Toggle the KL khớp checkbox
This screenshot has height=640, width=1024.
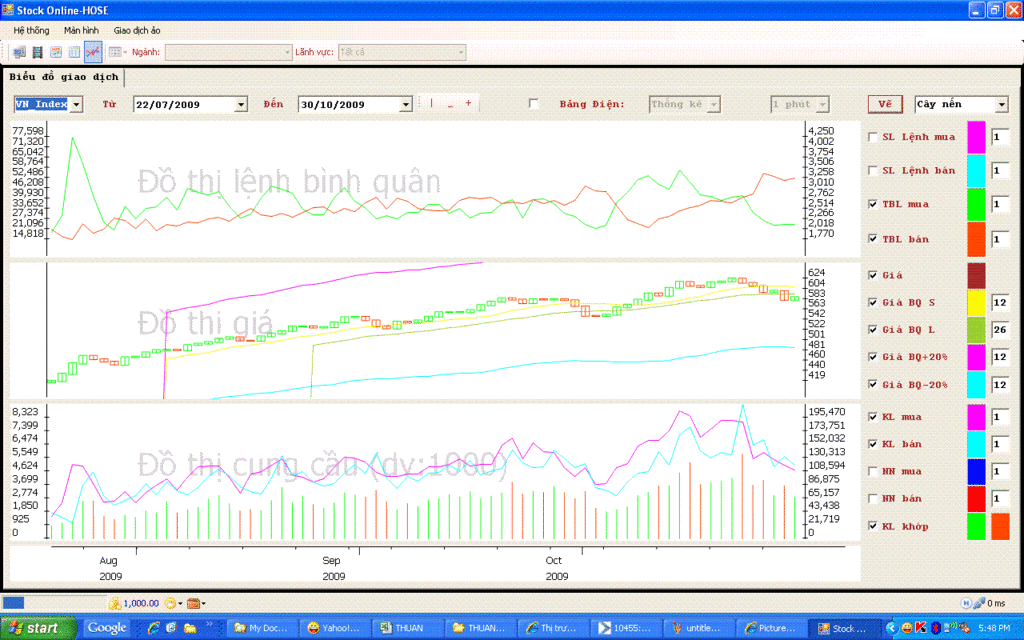coord(872,526)
